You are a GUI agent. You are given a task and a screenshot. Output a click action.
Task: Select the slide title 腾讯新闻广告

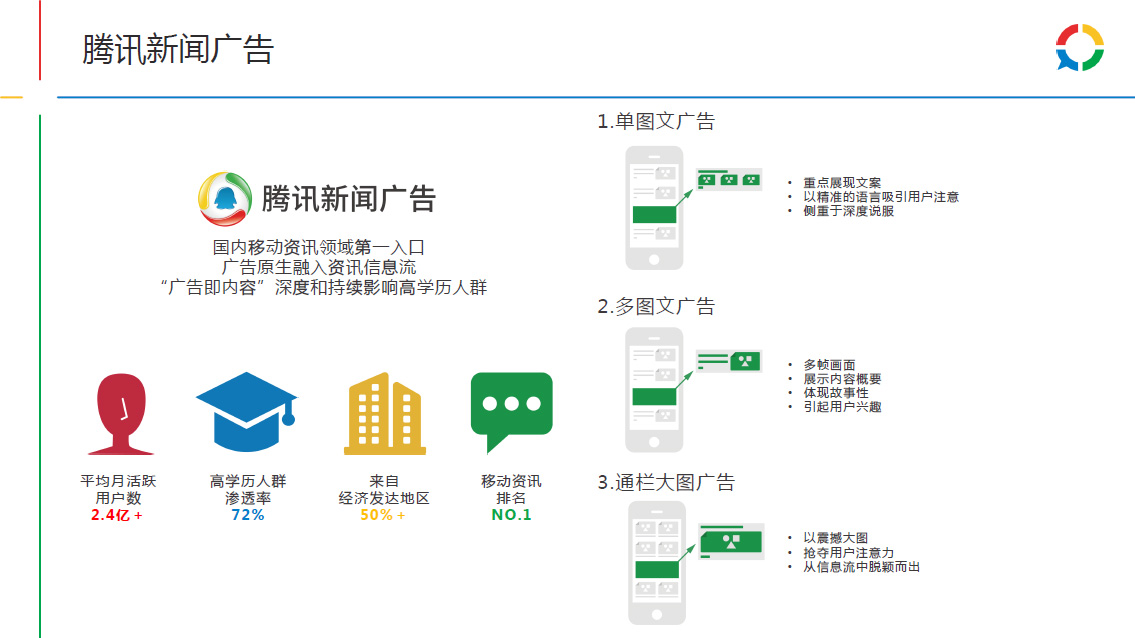point(178,50)
